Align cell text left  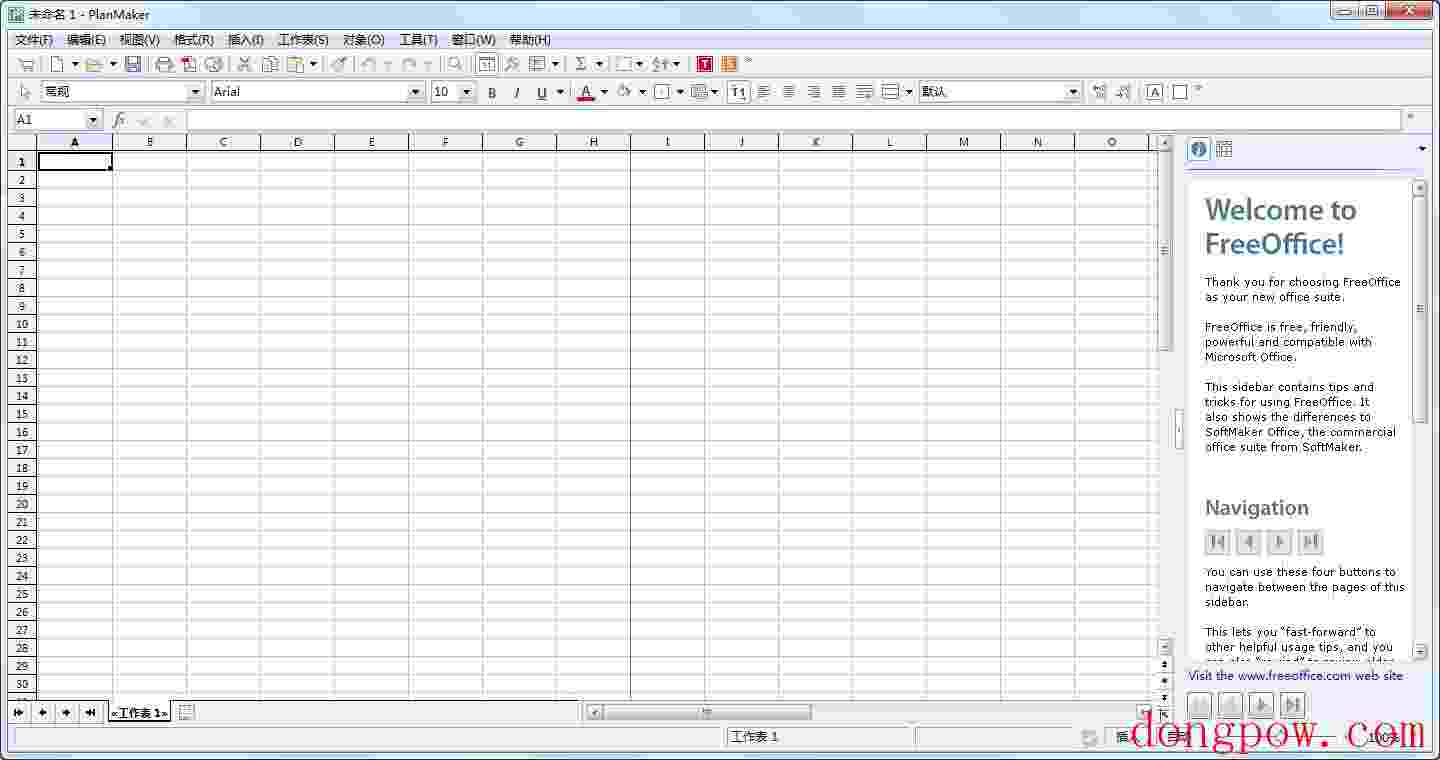(x=764, y=92)
